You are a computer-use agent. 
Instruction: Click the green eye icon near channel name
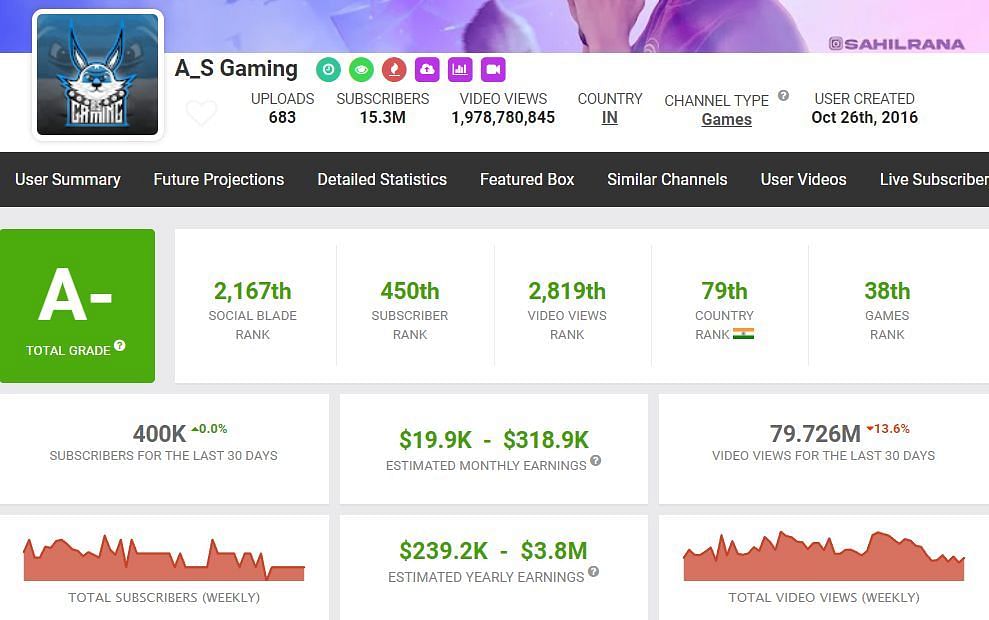point(361,69)
